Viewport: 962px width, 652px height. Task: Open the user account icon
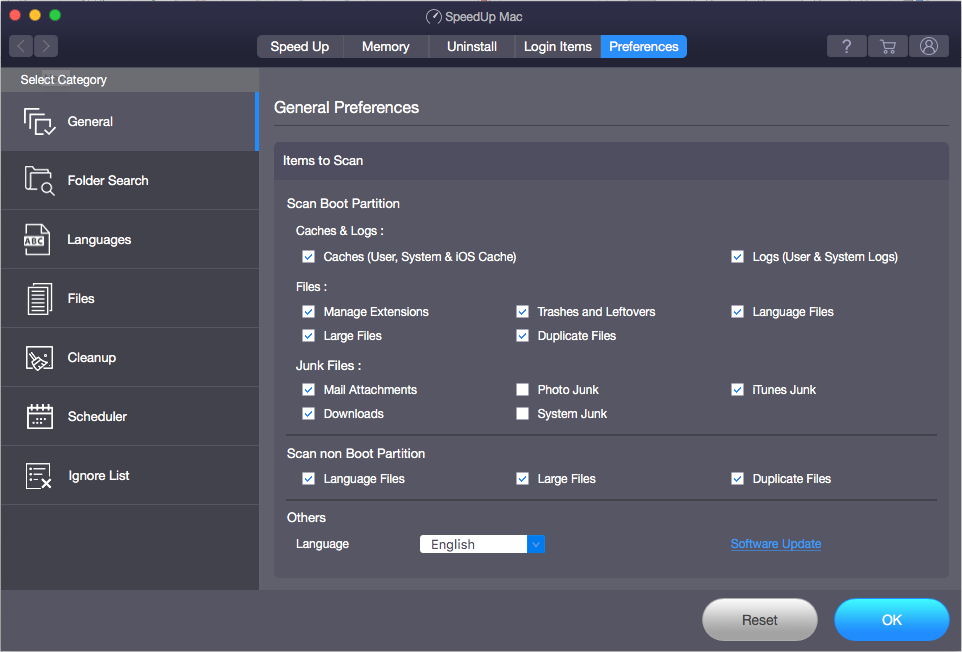click(x=929, y=46)
